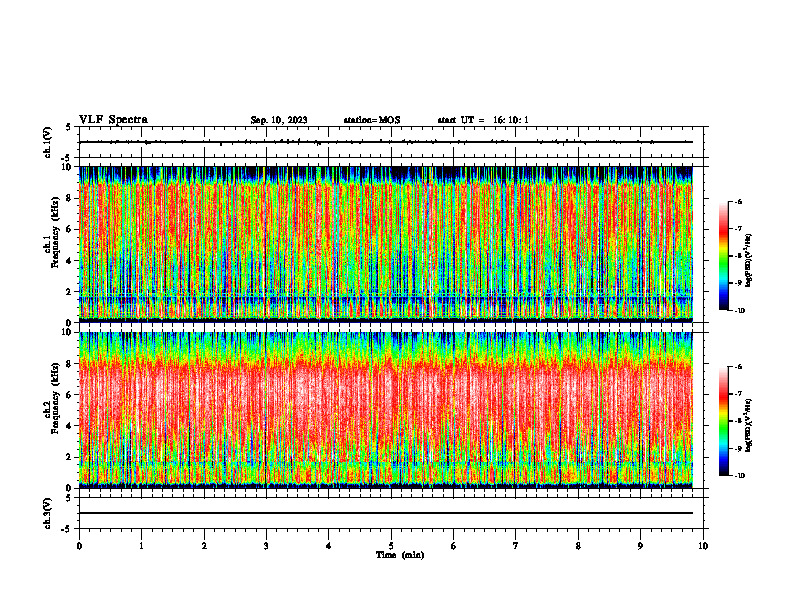Click the ch.2 color bar's log(PSD) label
Image resolution: width=792 pixels, height=612 pixels.
(x=749, y=426)
